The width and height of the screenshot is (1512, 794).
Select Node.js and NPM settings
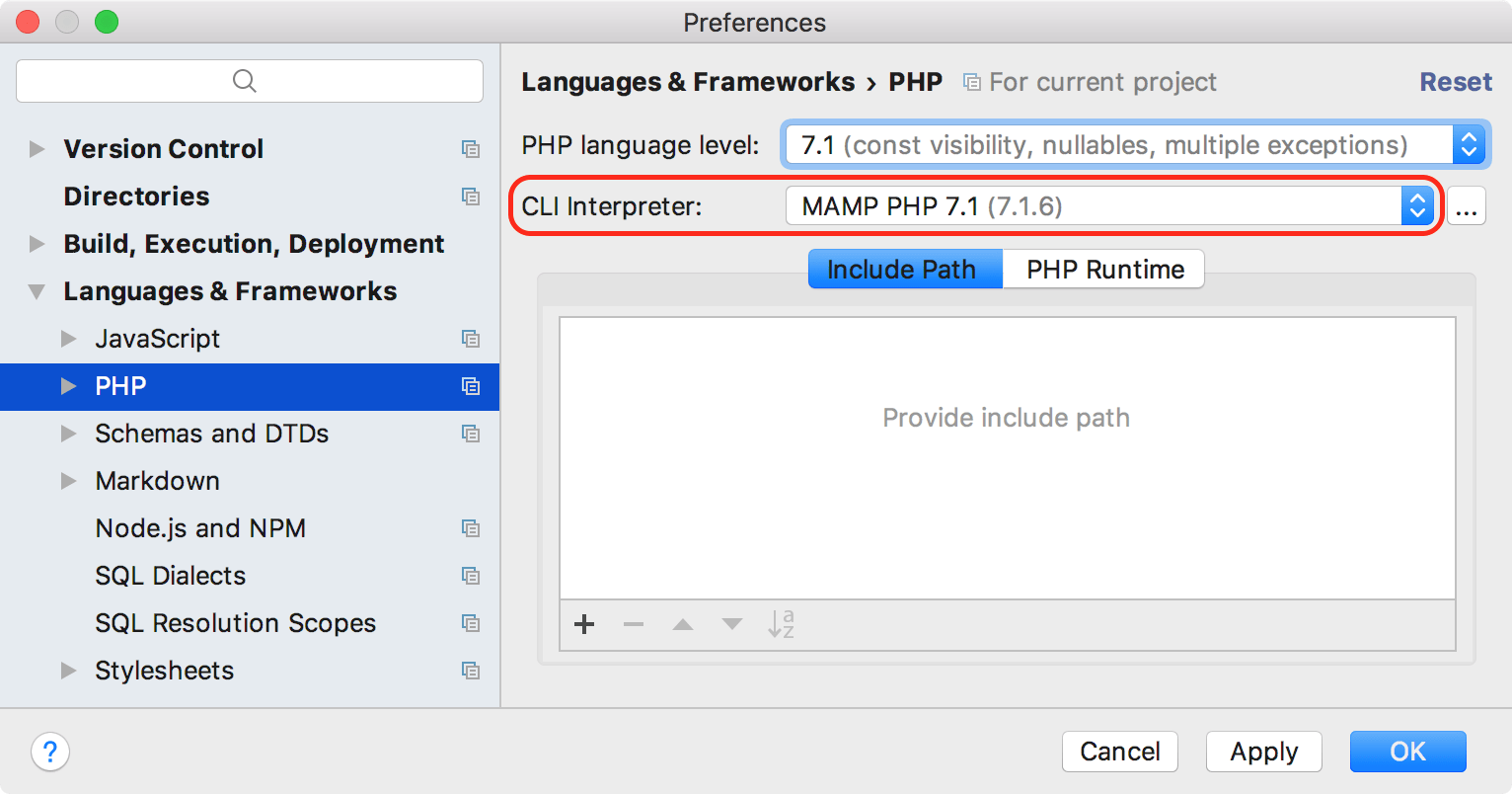click(250, 528)
